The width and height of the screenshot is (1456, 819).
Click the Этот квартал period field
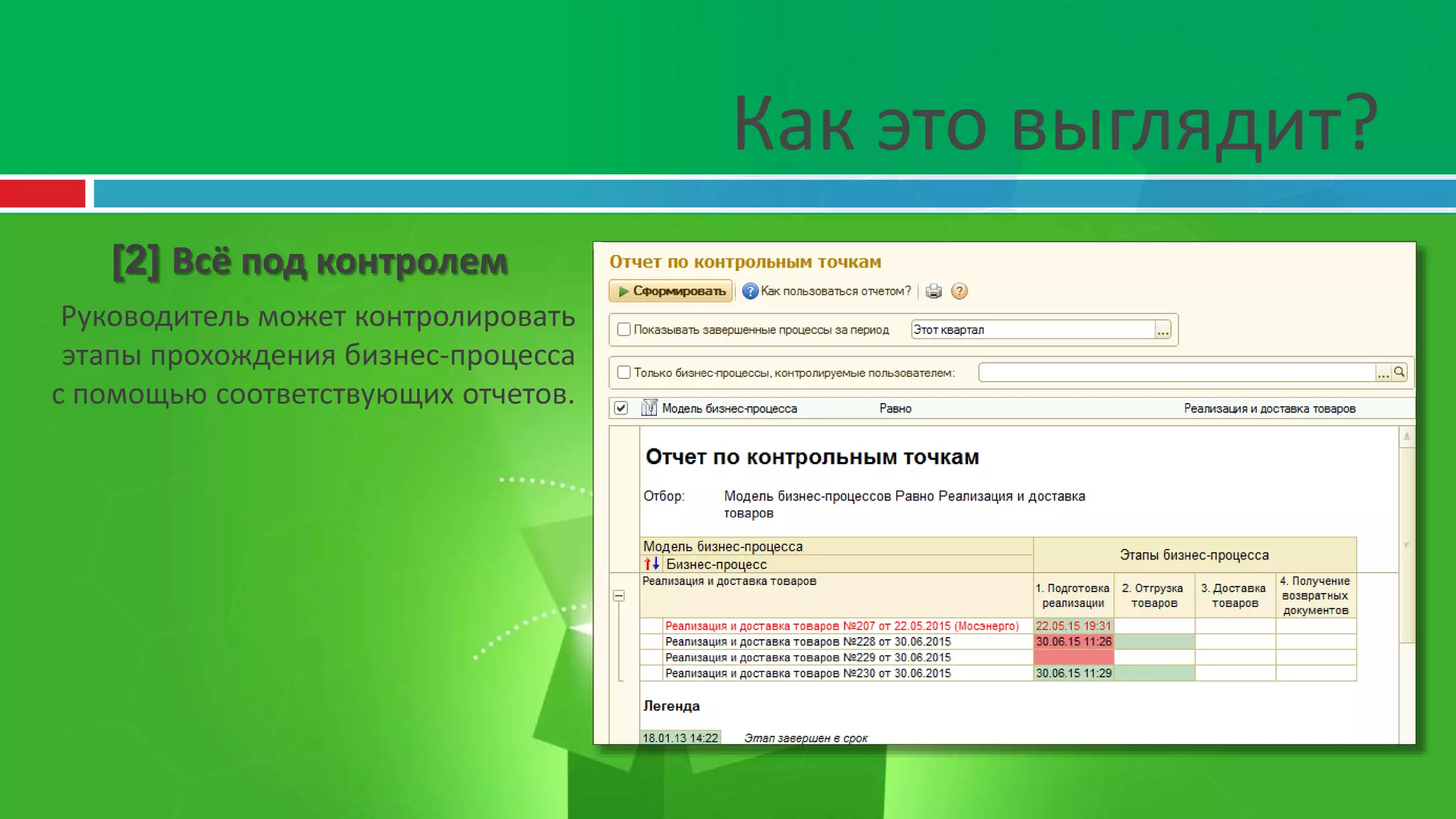1033,329
